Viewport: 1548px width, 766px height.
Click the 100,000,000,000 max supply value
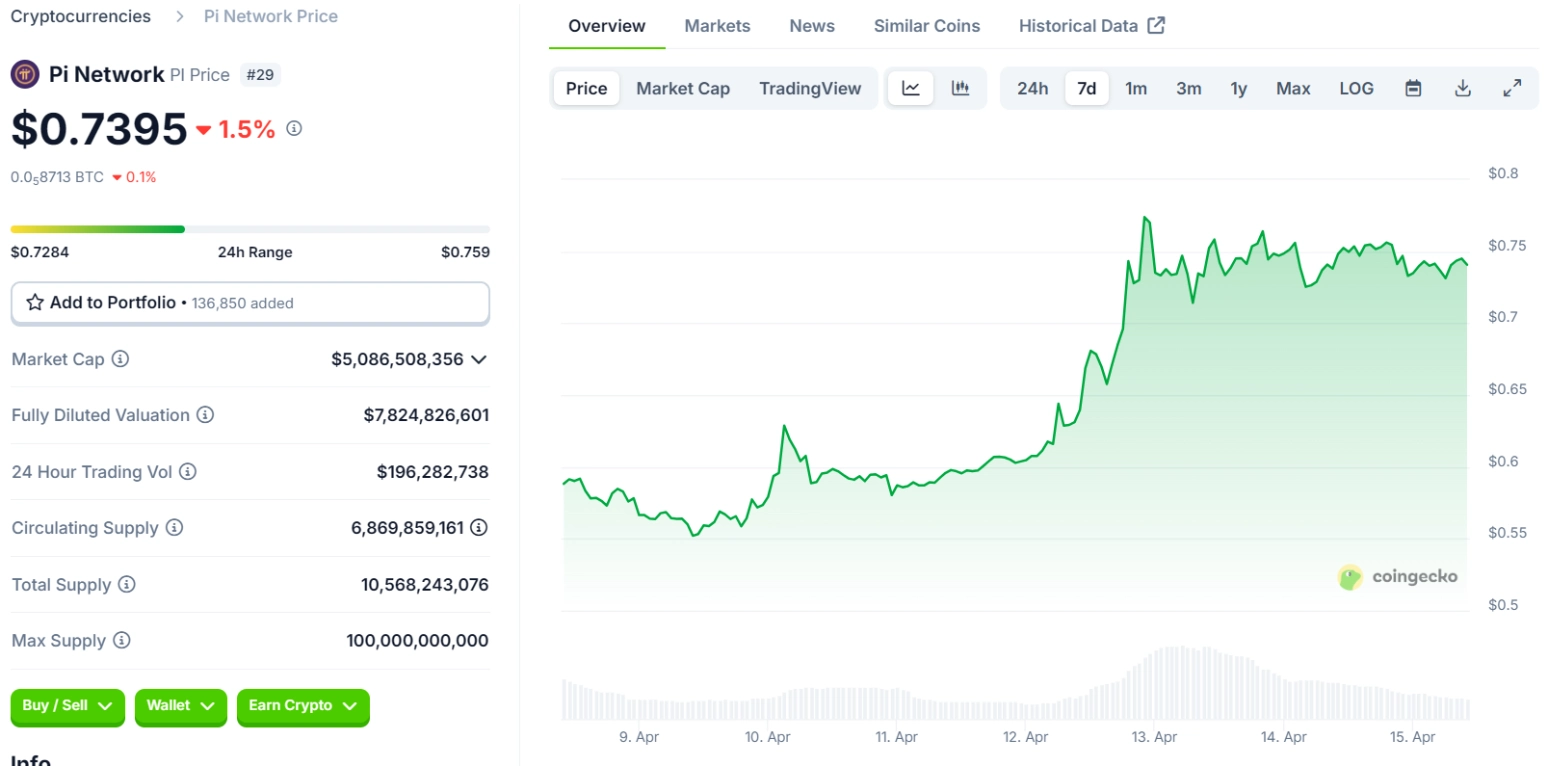[418, 641]
